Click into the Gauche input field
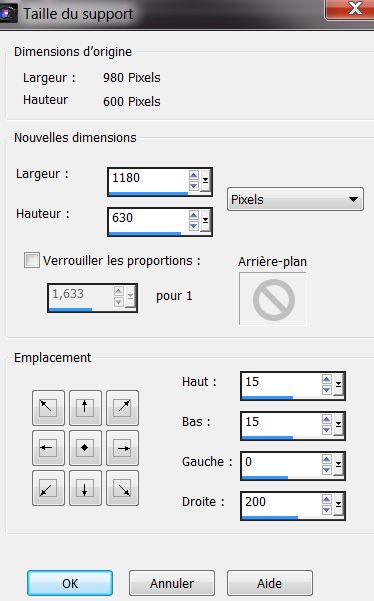The height and width of the screenshot is (601, 374). (282, 463)
